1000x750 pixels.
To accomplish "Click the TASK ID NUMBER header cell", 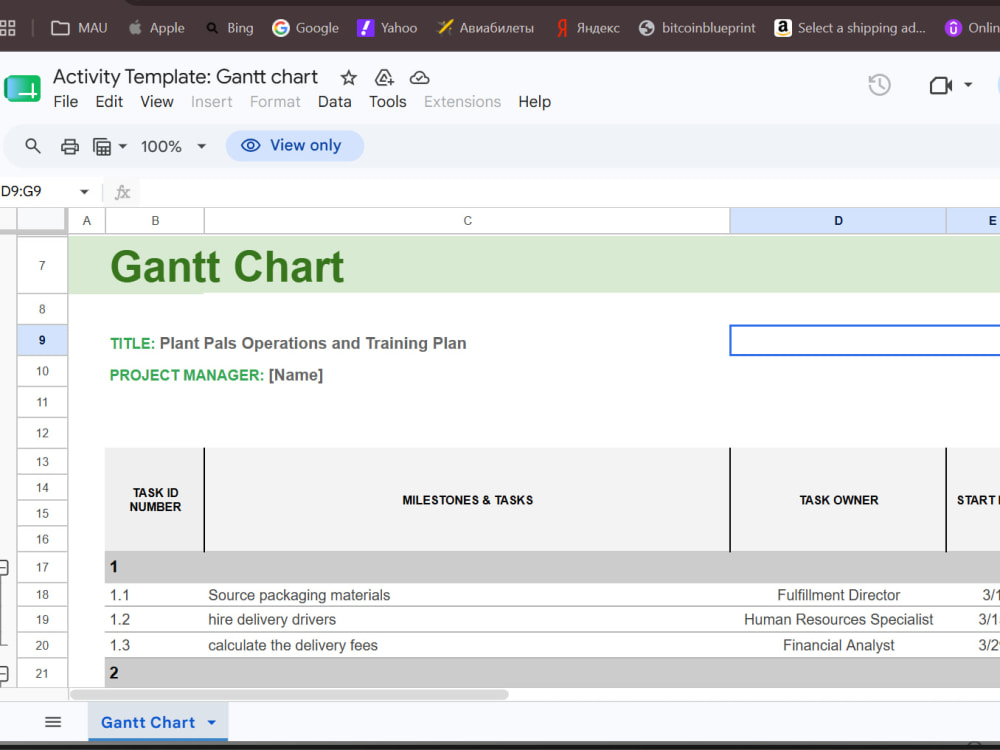I will point(155,500).
